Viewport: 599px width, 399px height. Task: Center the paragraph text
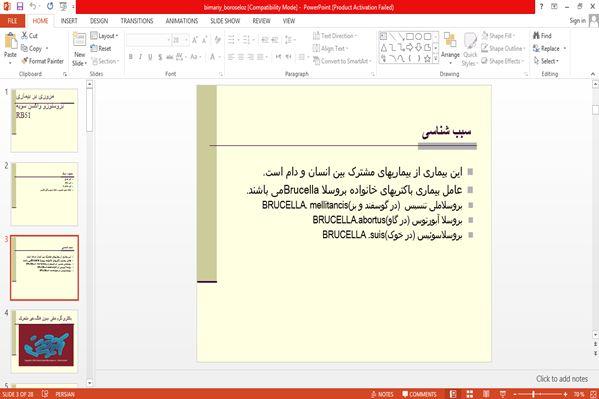tap(241, 57)
